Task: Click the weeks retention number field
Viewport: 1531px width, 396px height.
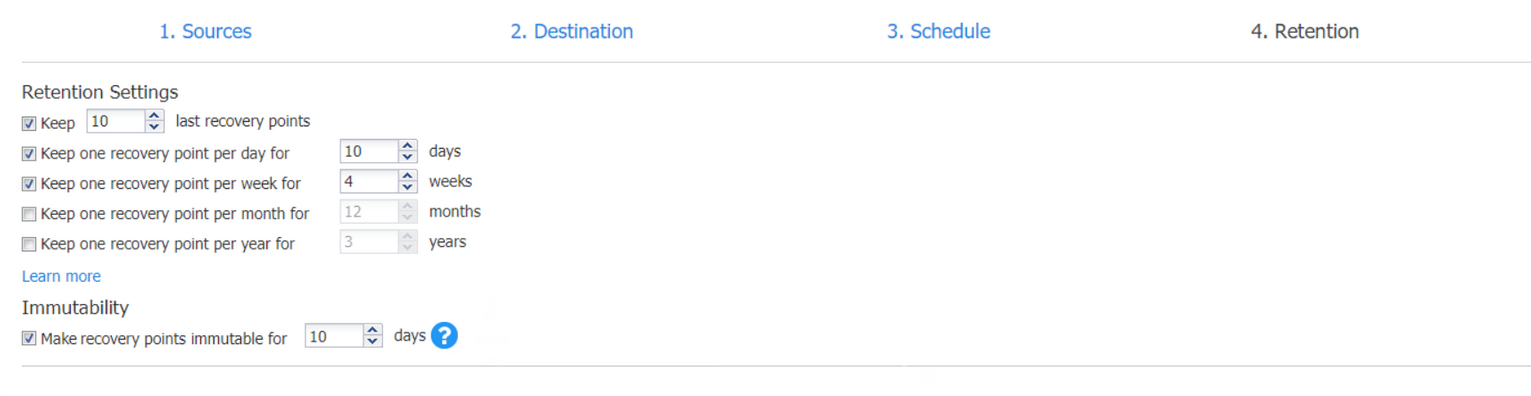Action: click(x=369, y=182)
